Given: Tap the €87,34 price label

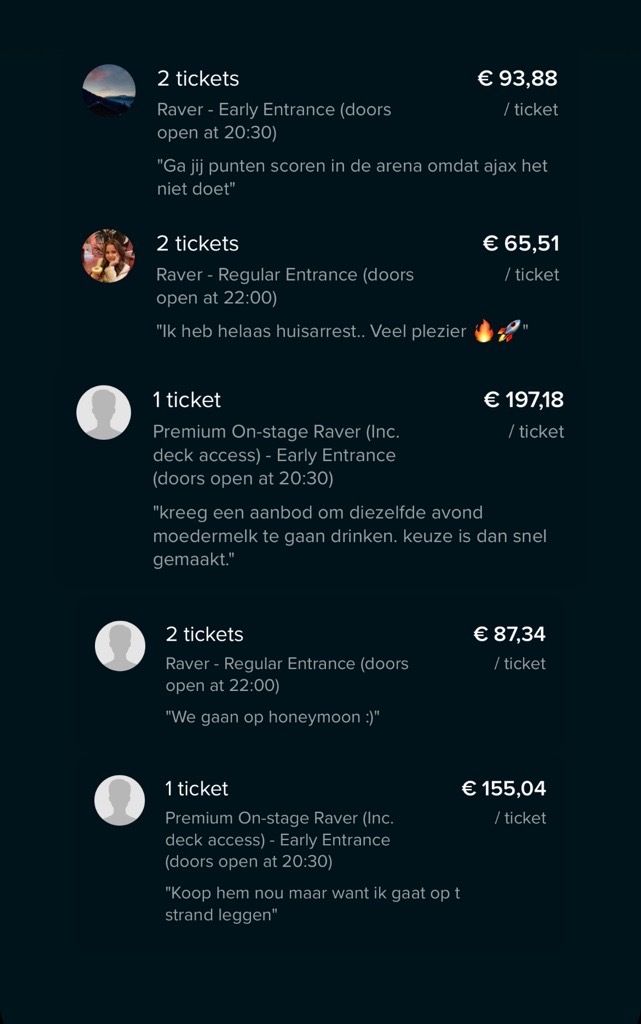Looking at the screenshot, I should pos(509,634).
